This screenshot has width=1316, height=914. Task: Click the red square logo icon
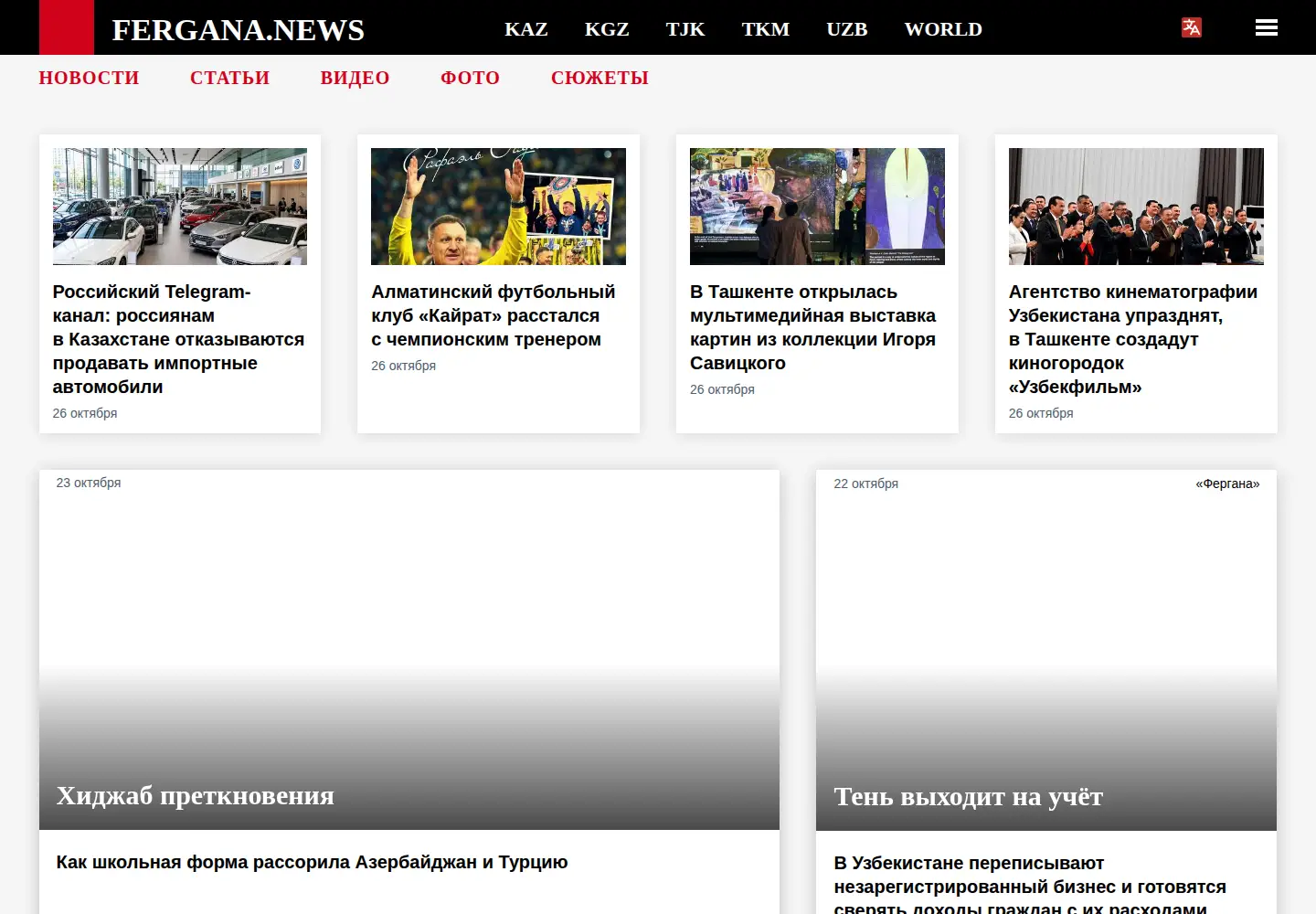pos(67,27)
